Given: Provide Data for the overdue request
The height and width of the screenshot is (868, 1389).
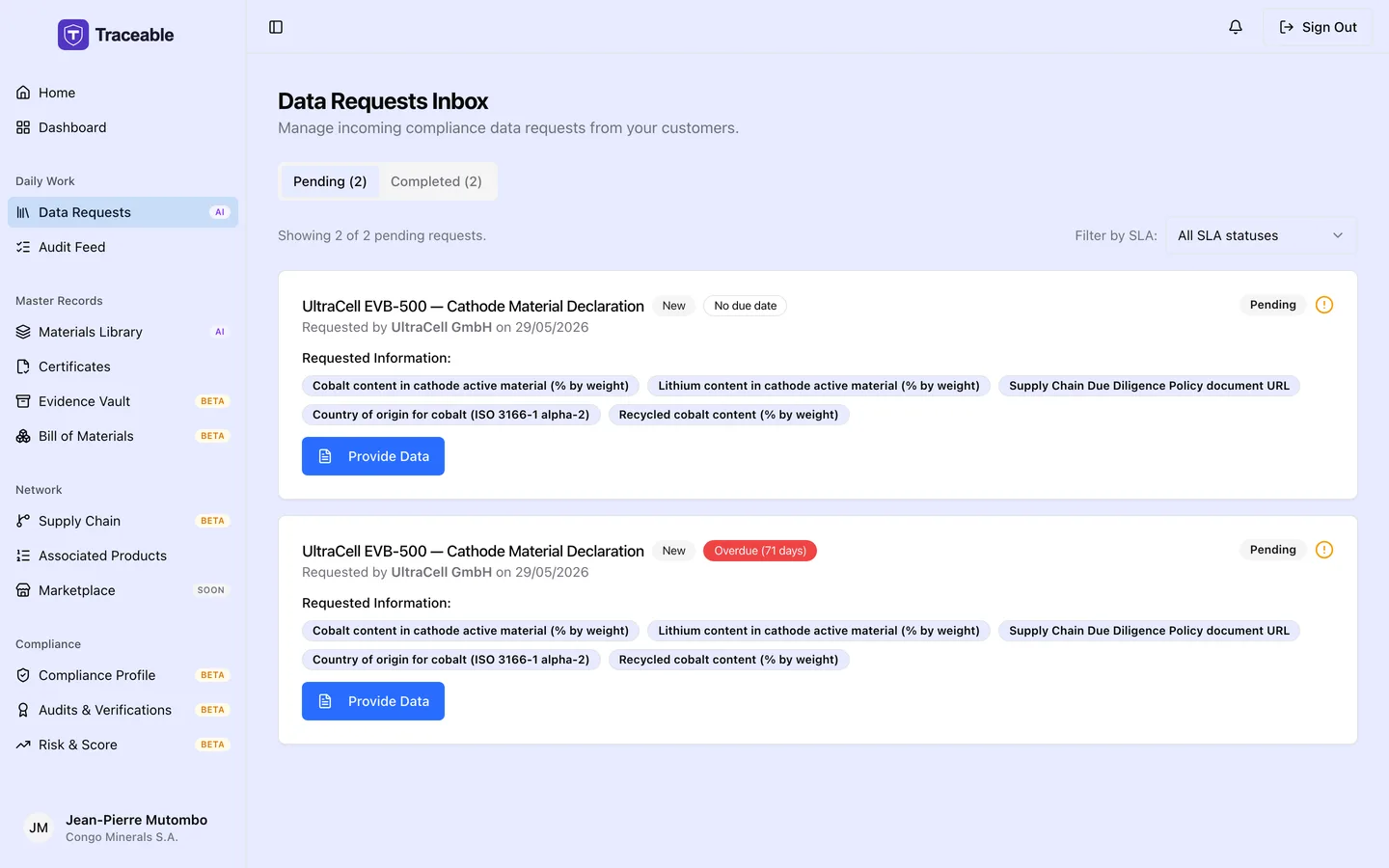Looking at the screenshot, I should point(373,701).
